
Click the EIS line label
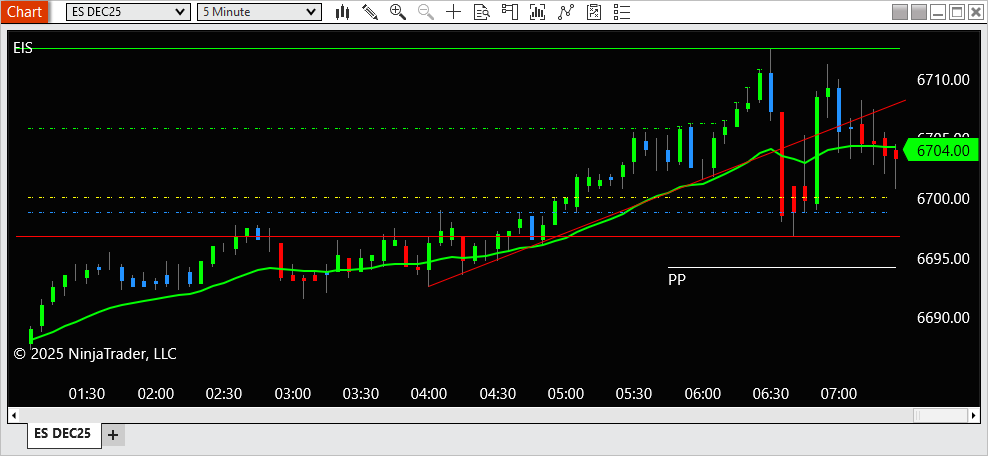coord(23,48)
